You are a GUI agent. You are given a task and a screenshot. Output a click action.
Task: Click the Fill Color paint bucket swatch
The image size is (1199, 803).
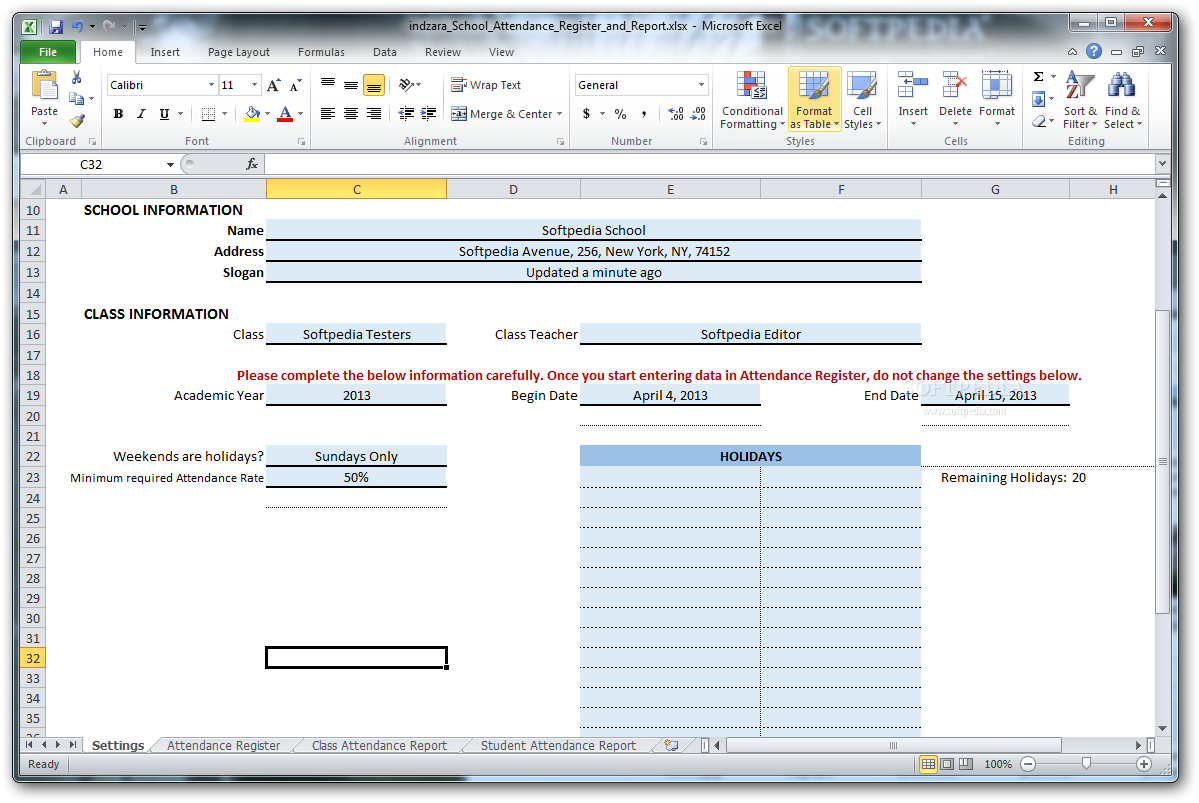tap(252, 114)
